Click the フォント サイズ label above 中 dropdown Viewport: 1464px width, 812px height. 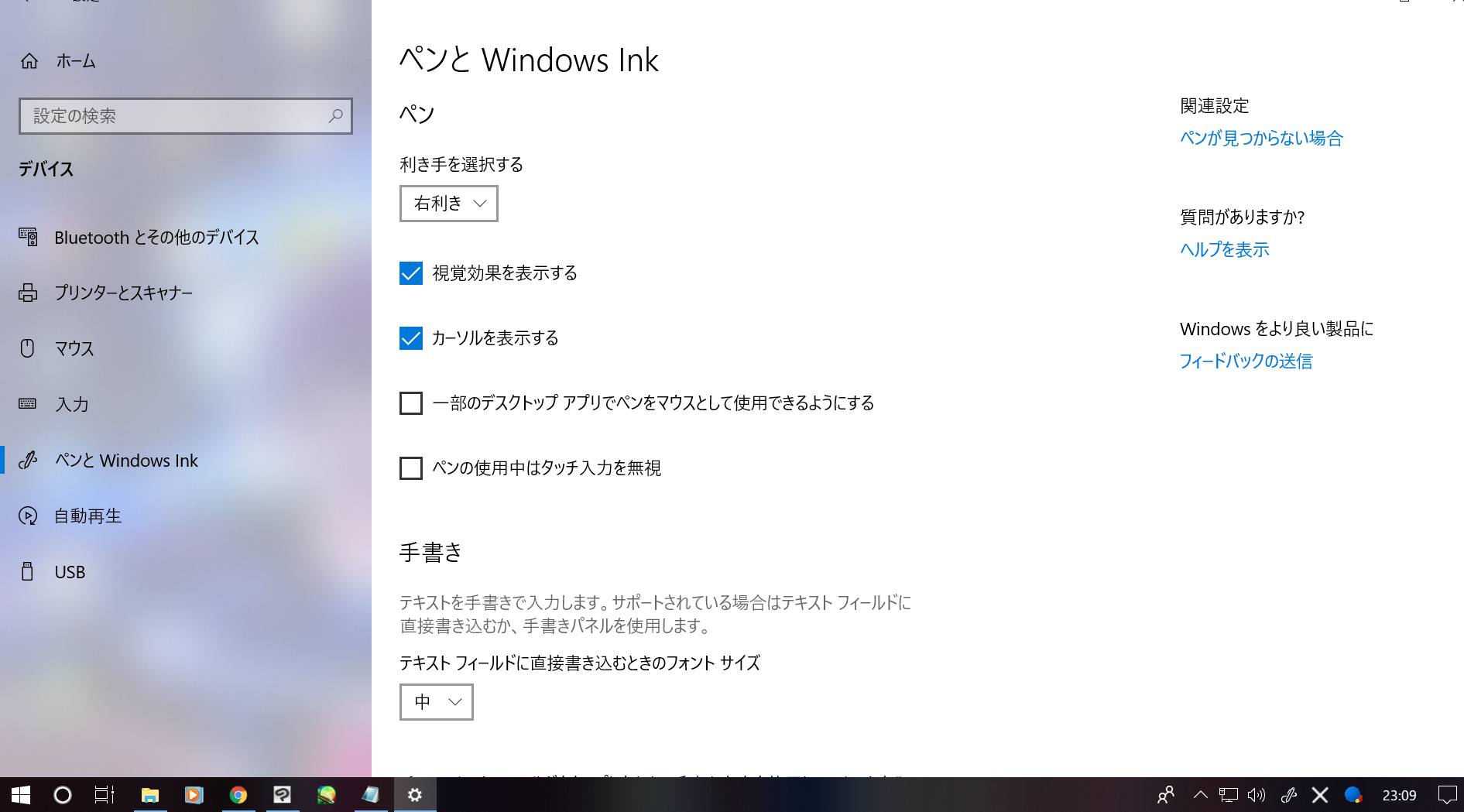(x=580, y=663)
